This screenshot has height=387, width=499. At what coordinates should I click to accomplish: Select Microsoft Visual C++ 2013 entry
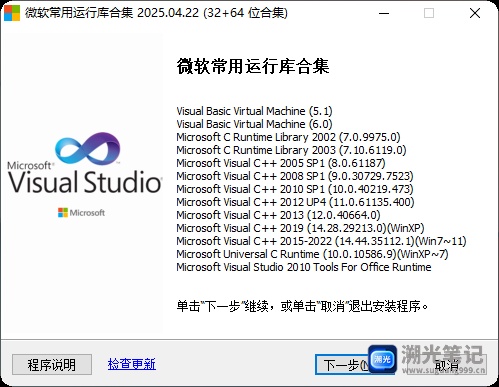pyautogui.click(x=278, y=215)
